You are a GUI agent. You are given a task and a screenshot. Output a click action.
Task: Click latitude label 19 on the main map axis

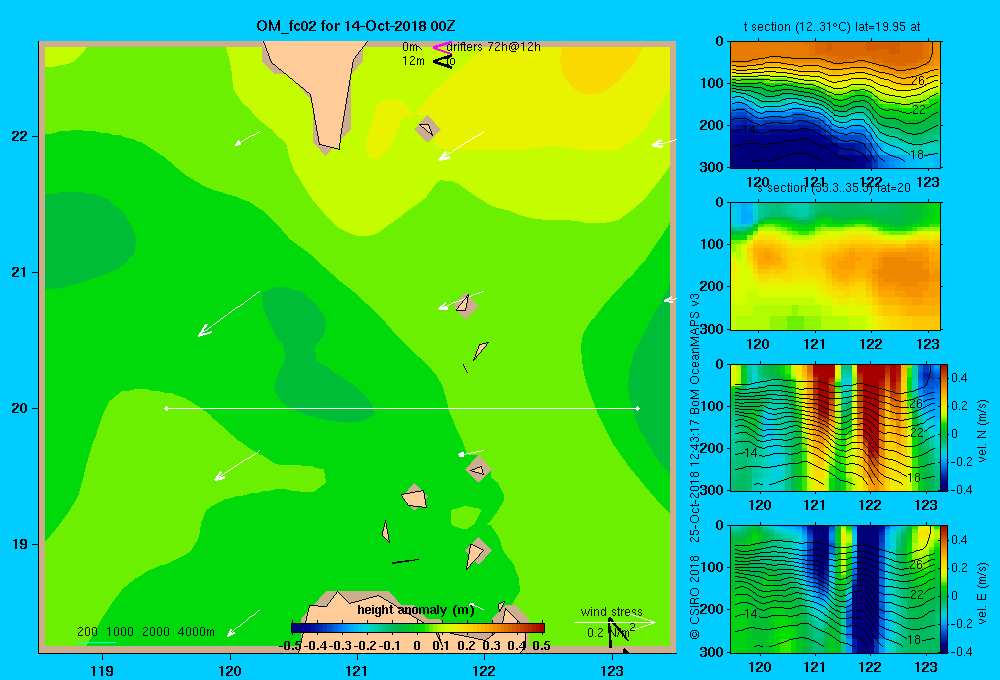coord(20,544)
